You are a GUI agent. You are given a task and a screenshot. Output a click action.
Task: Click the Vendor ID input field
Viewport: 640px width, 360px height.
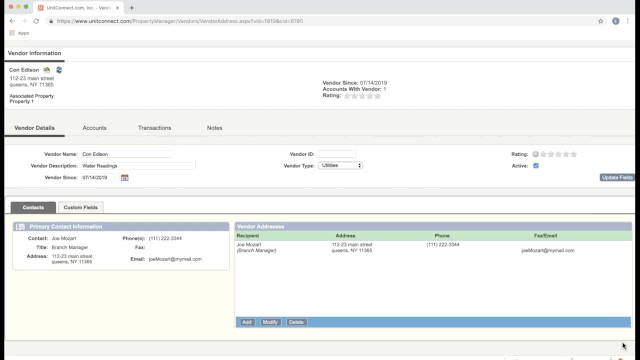point(337,154)
